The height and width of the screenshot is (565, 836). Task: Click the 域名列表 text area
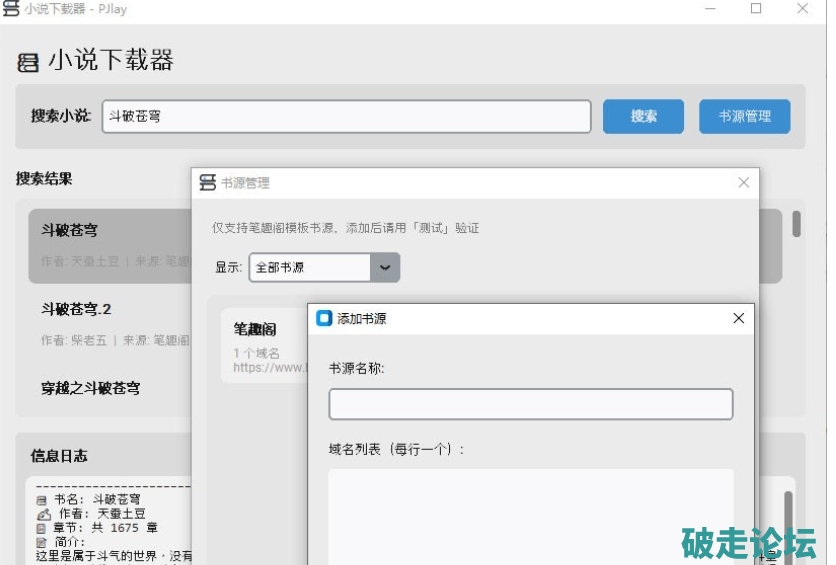tap(530, 516)
